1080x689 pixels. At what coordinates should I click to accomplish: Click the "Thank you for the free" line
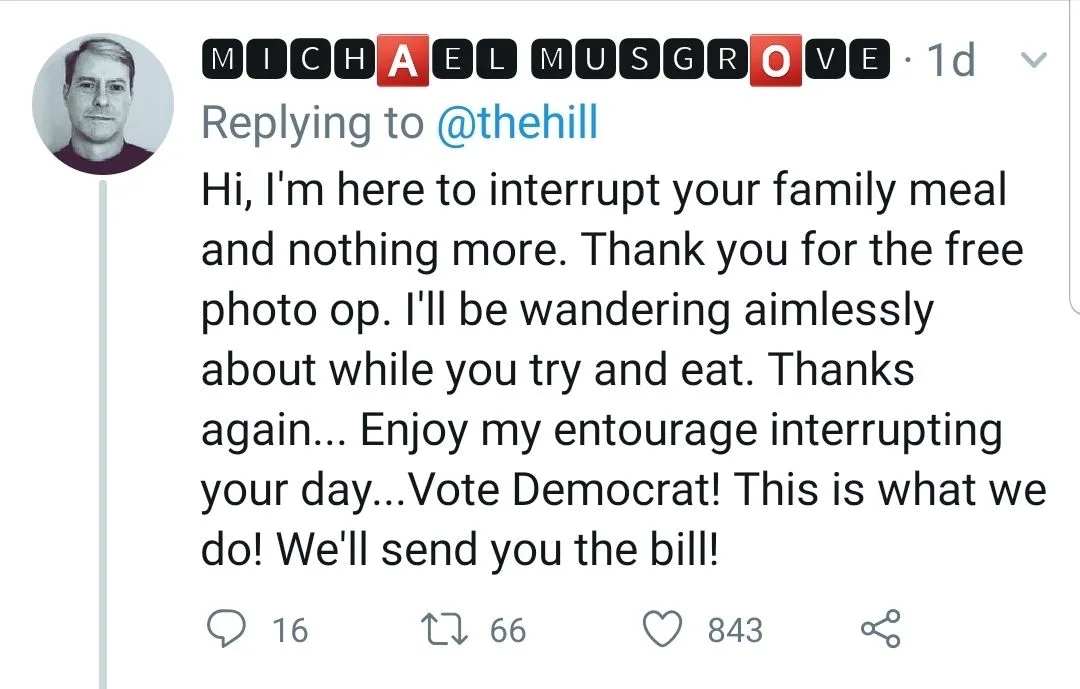(x=802, y=250)
